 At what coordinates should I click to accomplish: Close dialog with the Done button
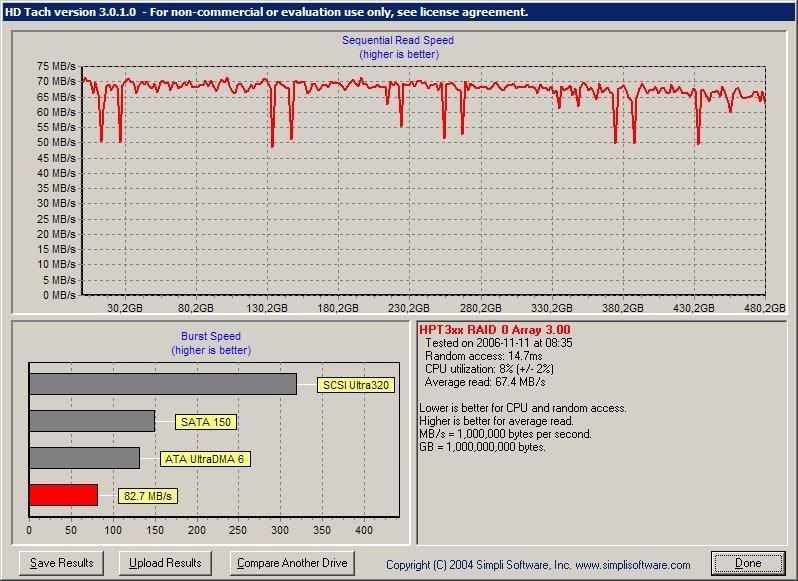tap(748, 563)
